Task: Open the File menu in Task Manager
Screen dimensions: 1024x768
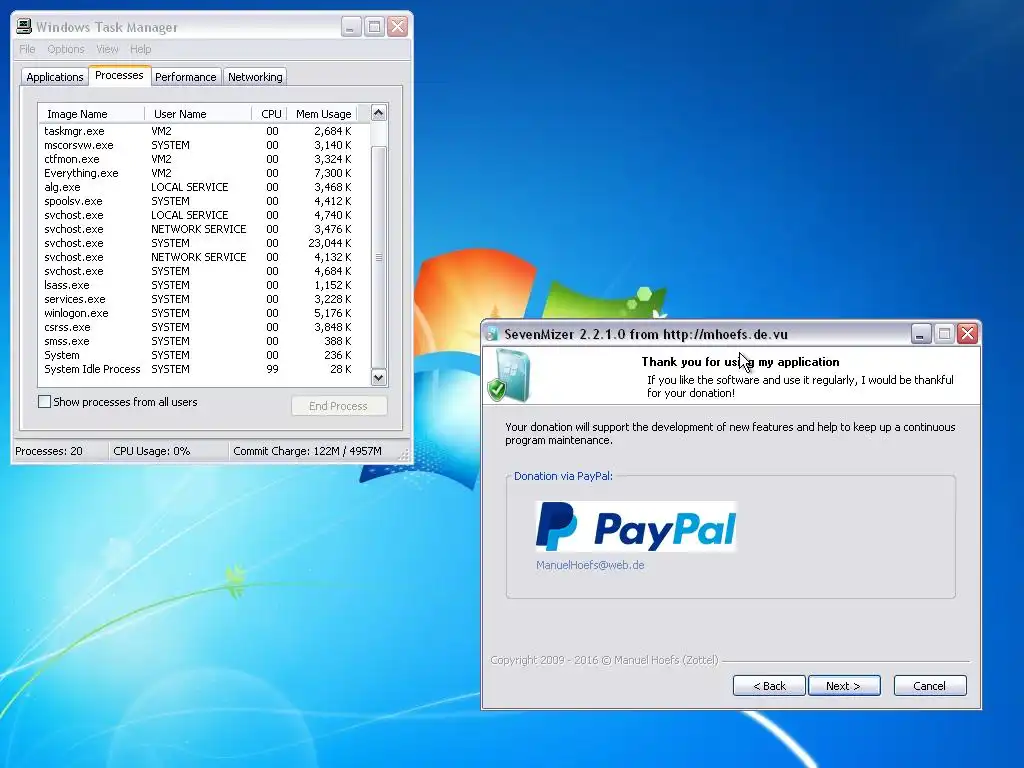Action: 27,49
